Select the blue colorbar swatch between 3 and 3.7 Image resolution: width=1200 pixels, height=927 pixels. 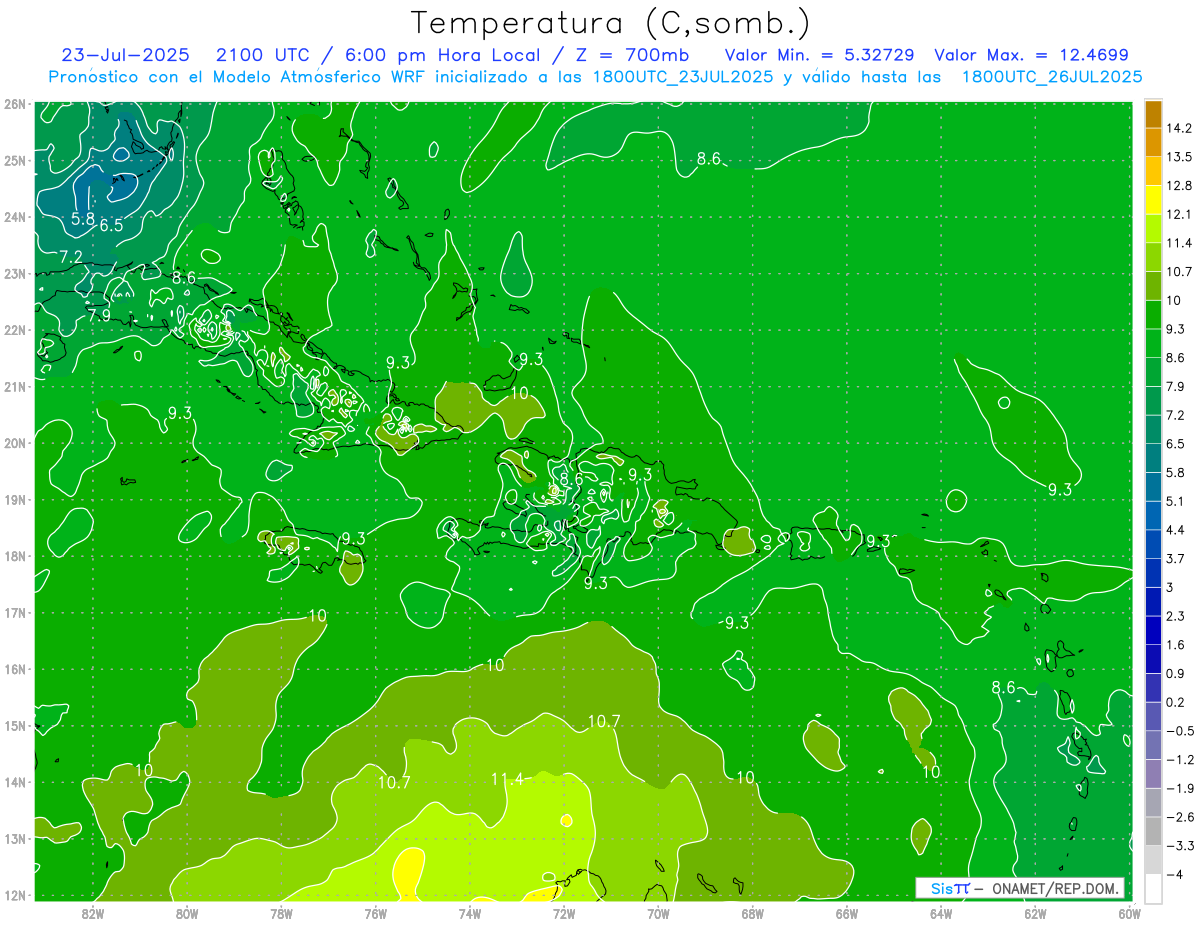click(x=1153, y=572)
